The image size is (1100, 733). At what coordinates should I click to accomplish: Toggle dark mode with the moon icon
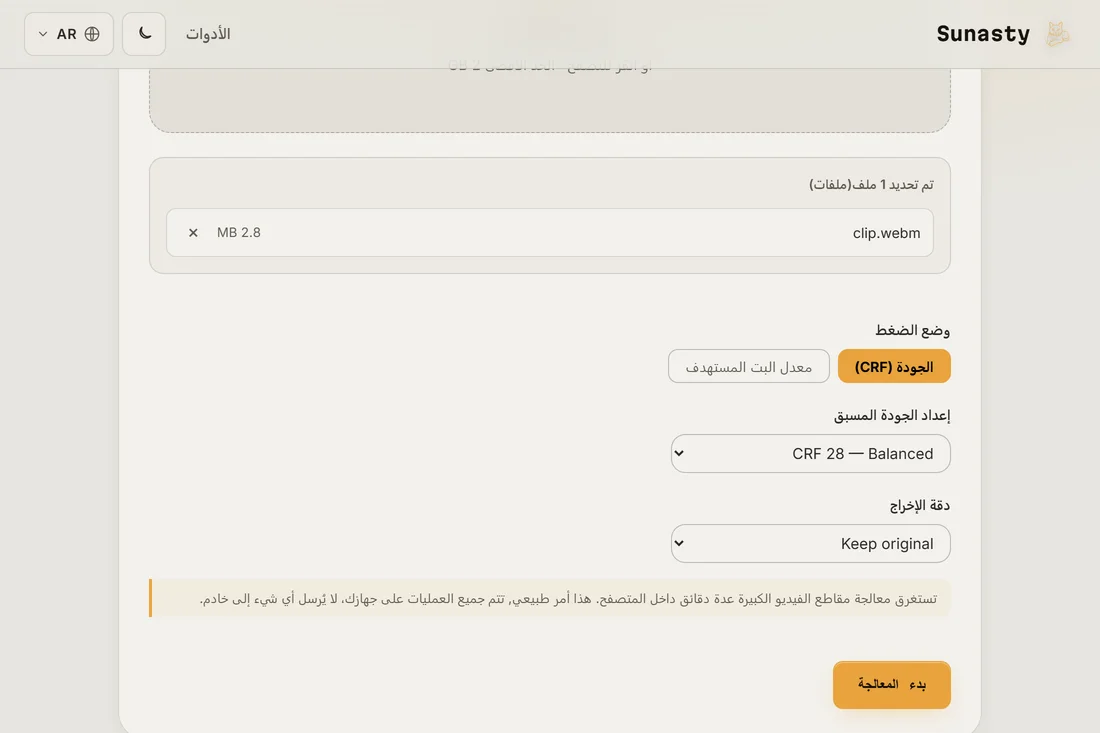[144, 34]
